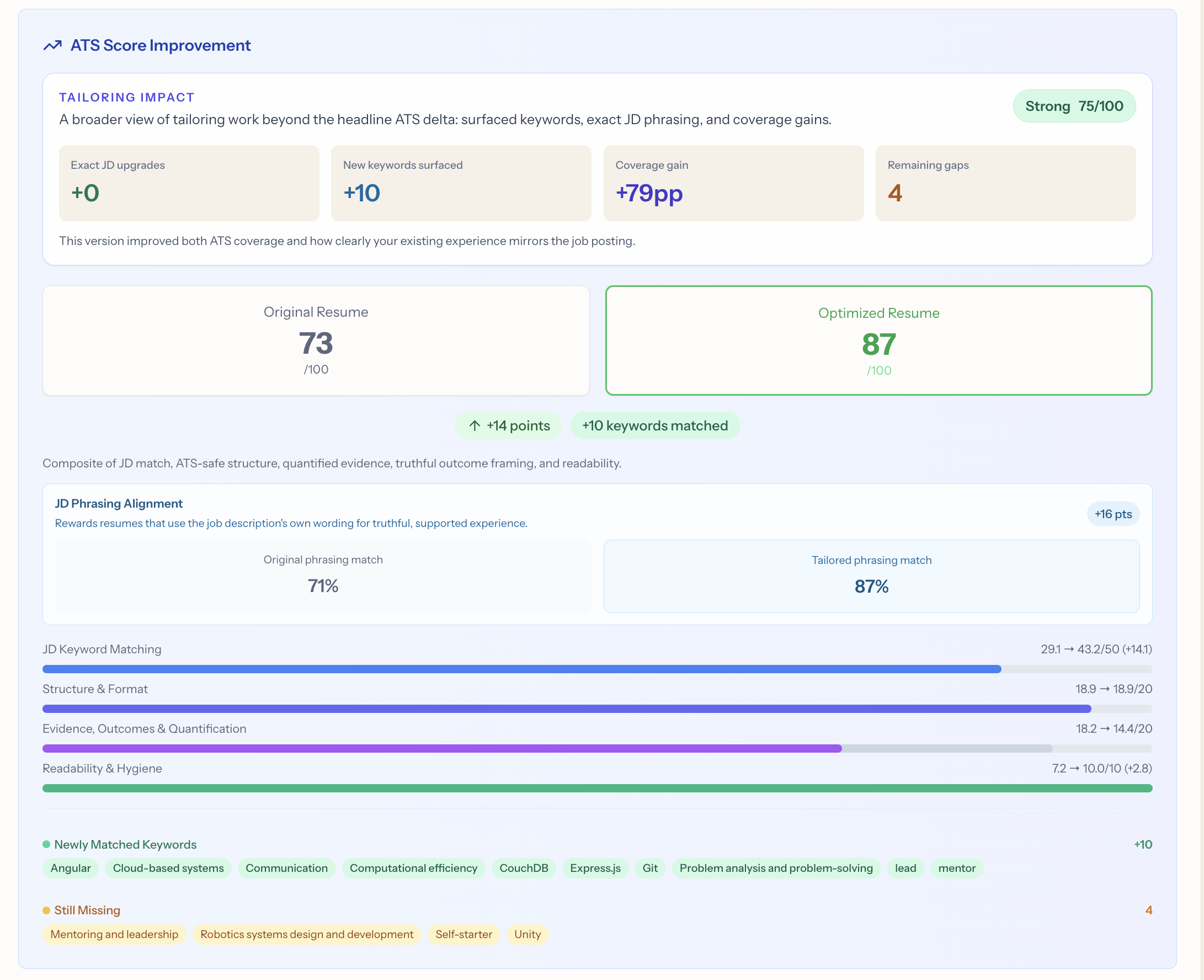1204x980 pixels.
Task: Click the green dot beside Newly Matched Keywords
Action: (x=47, y=844)
